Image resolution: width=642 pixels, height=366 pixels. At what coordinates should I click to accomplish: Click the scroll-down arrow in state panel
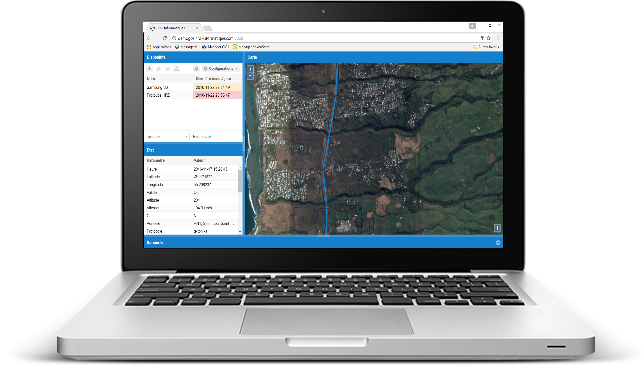[x=240, y=232]
